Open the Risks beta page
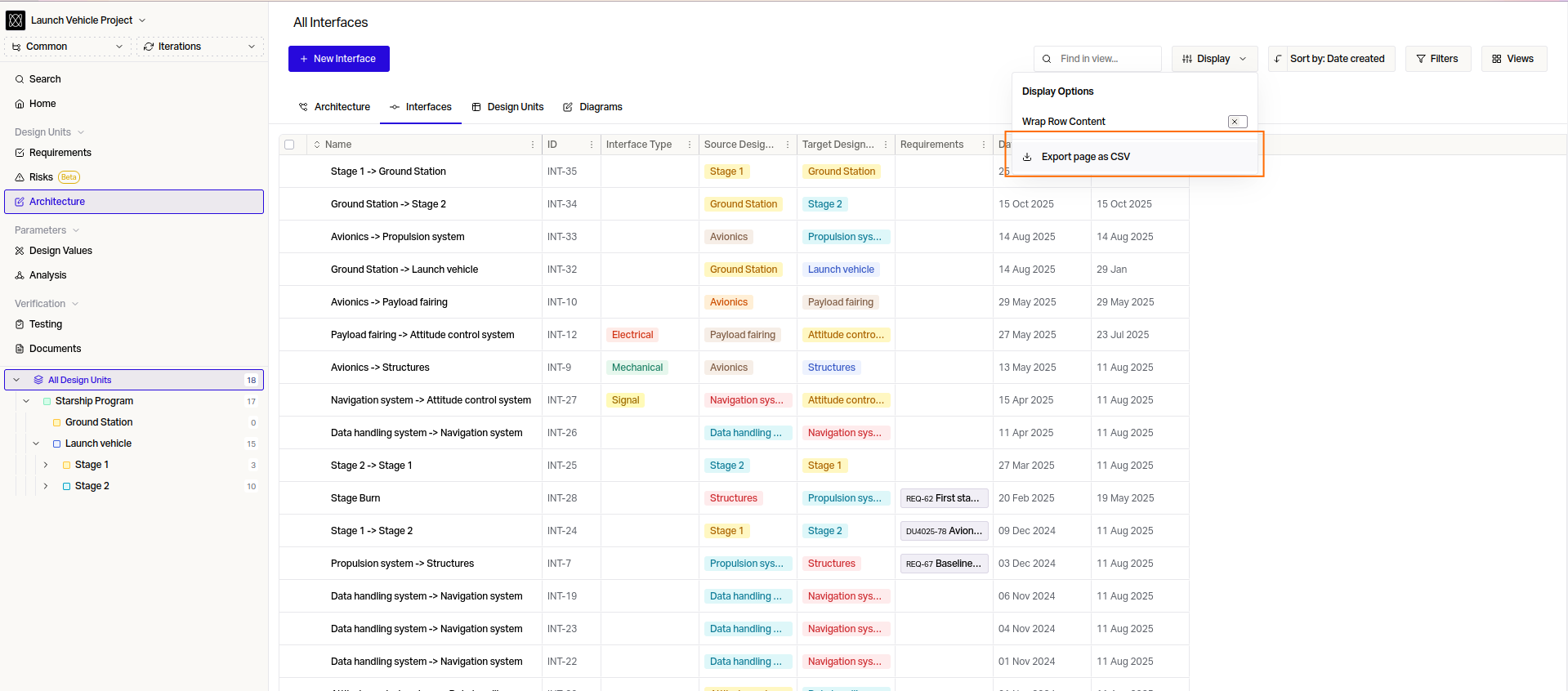This screenshot has width=1568, height=691. tap(41, 177)
